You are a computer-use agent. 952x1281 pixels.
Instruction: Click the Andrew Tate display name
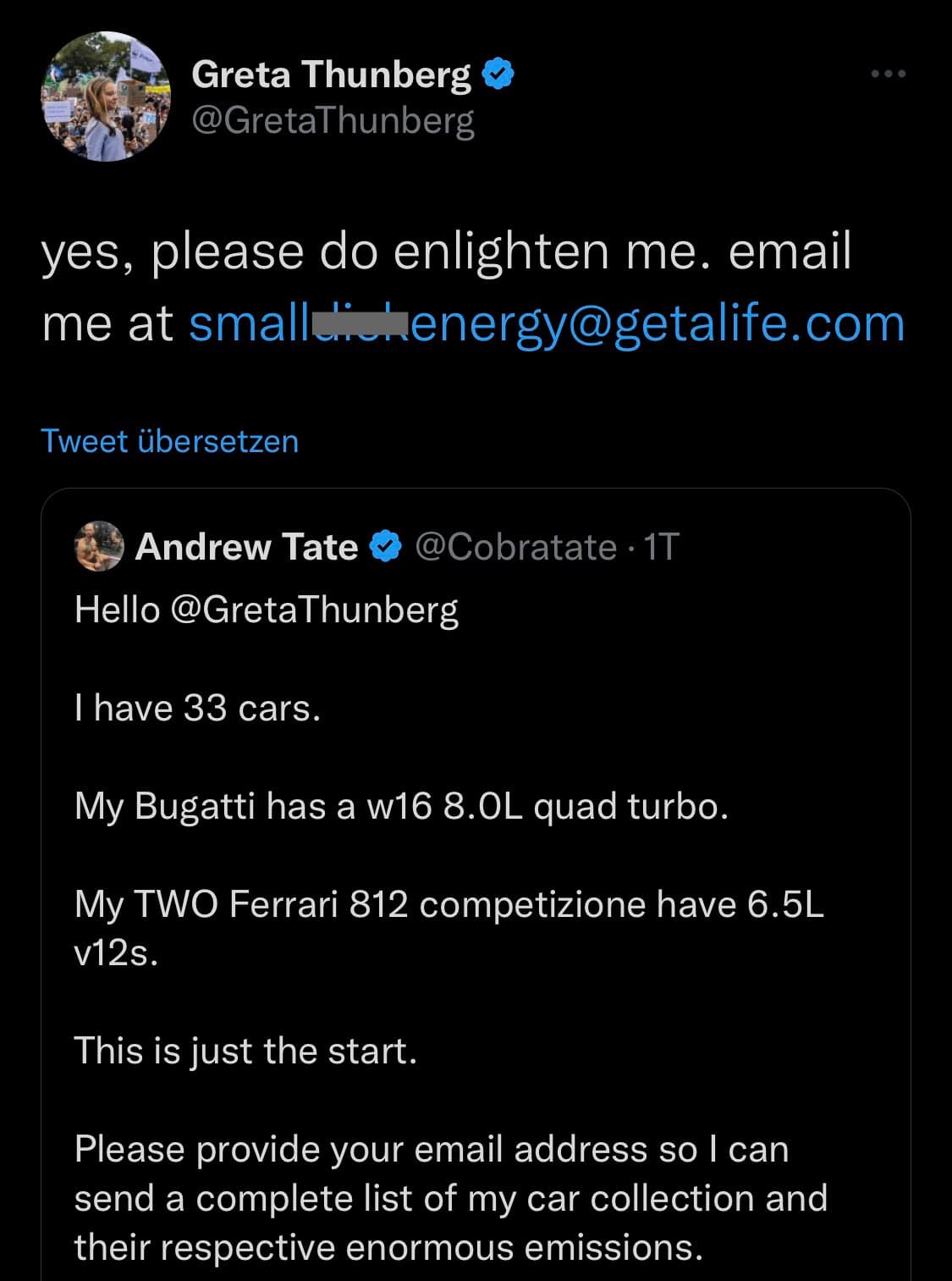coord(246,547)
